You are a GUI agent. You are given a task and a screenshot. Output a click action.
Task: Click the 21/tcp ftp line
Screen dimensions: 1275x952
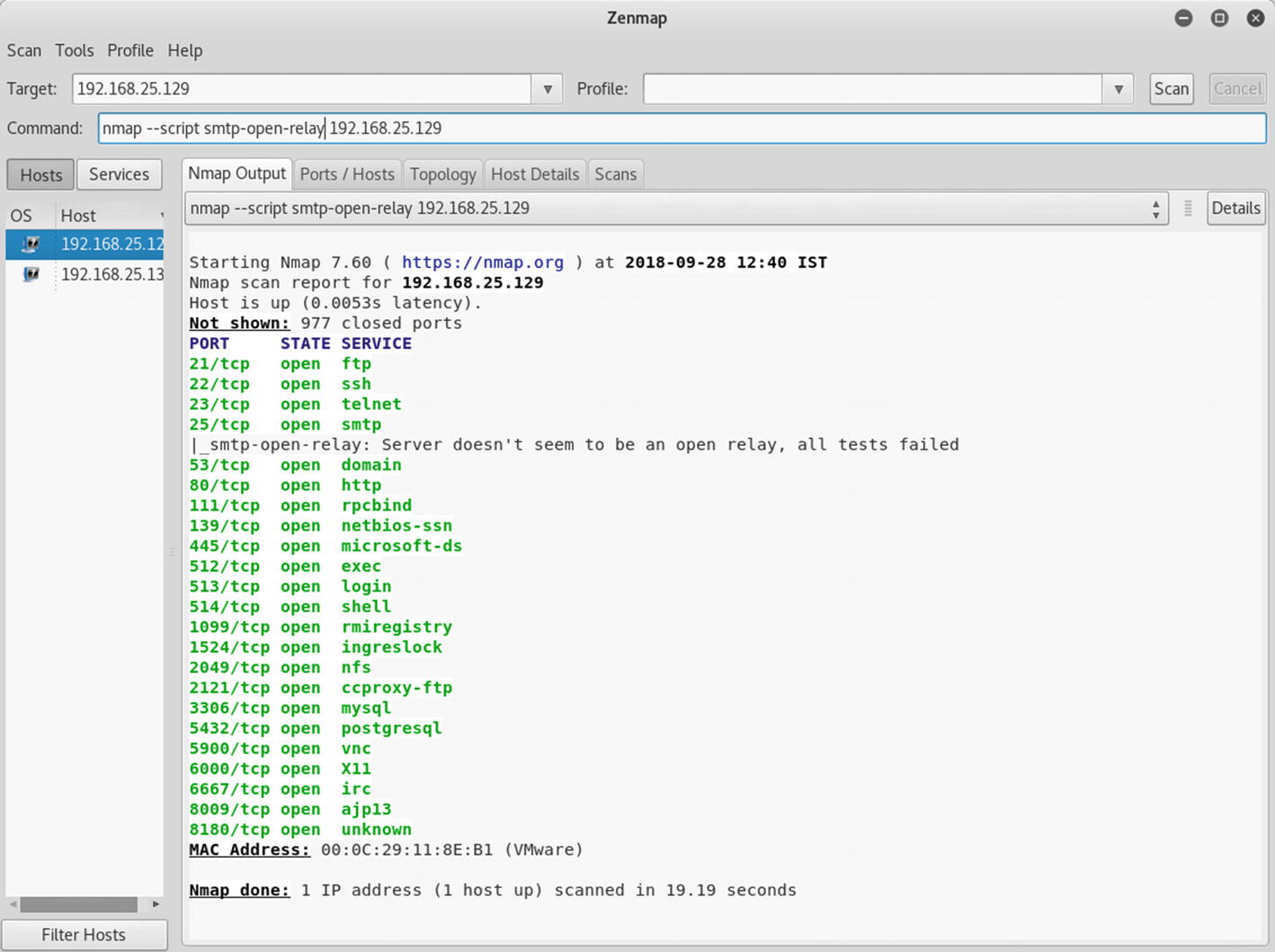coord(281,364)
